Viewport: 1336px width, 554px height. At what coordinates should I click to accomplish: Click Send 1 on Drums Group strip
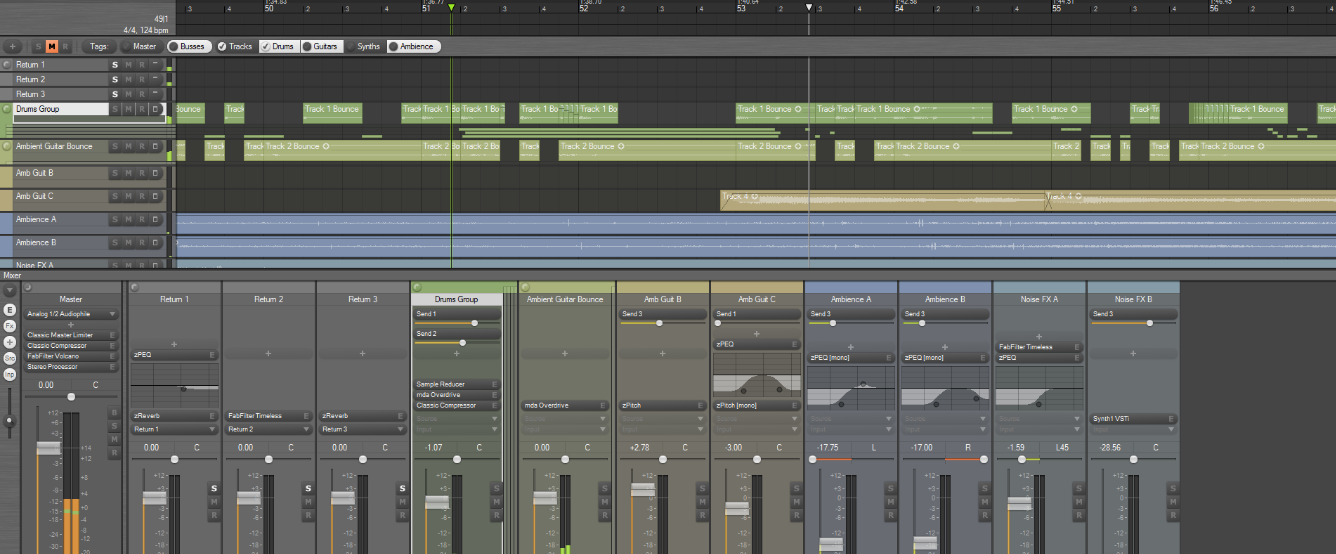point(456,314)
